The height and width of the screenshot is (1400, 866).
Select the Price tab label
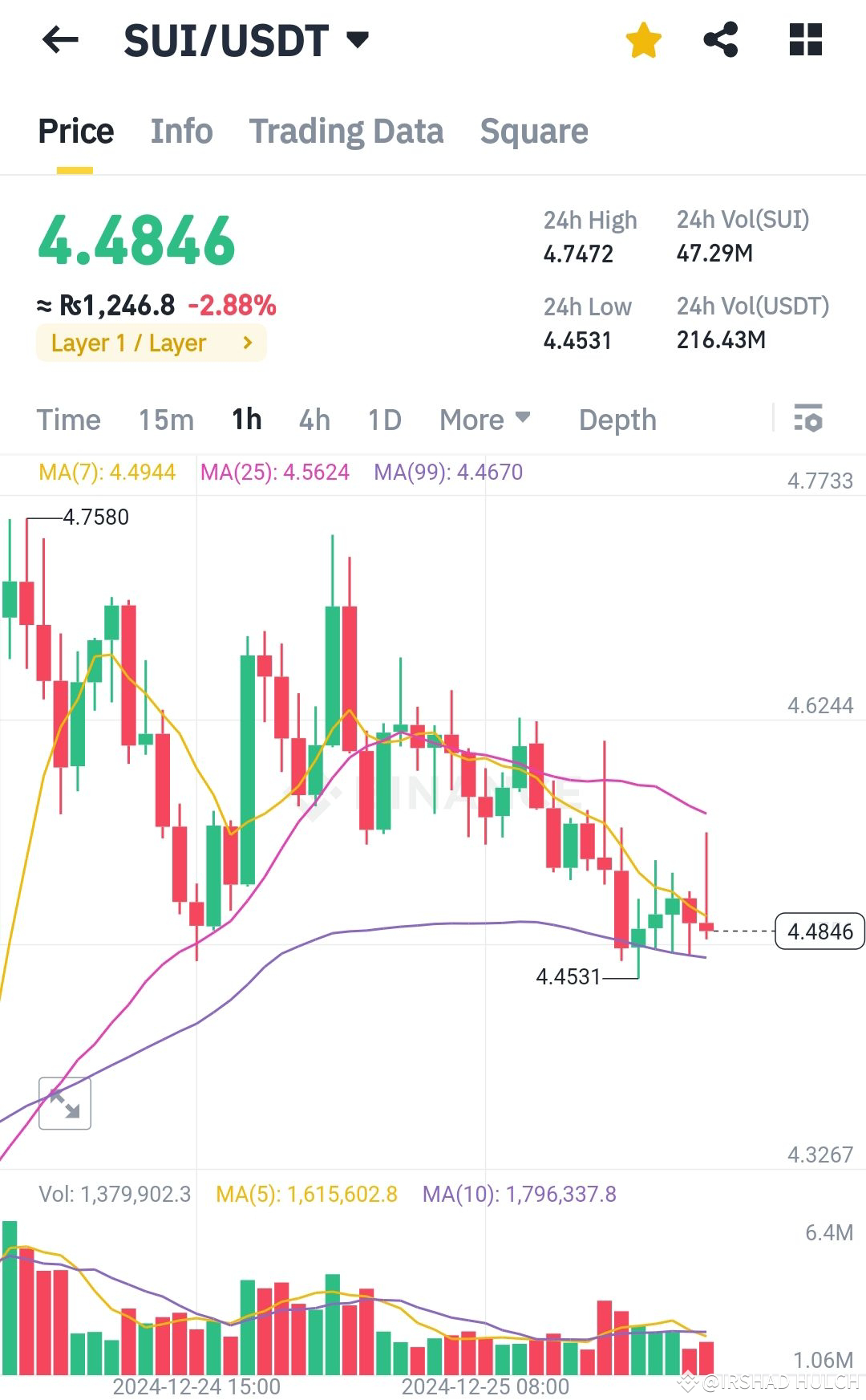coord(75,131)
